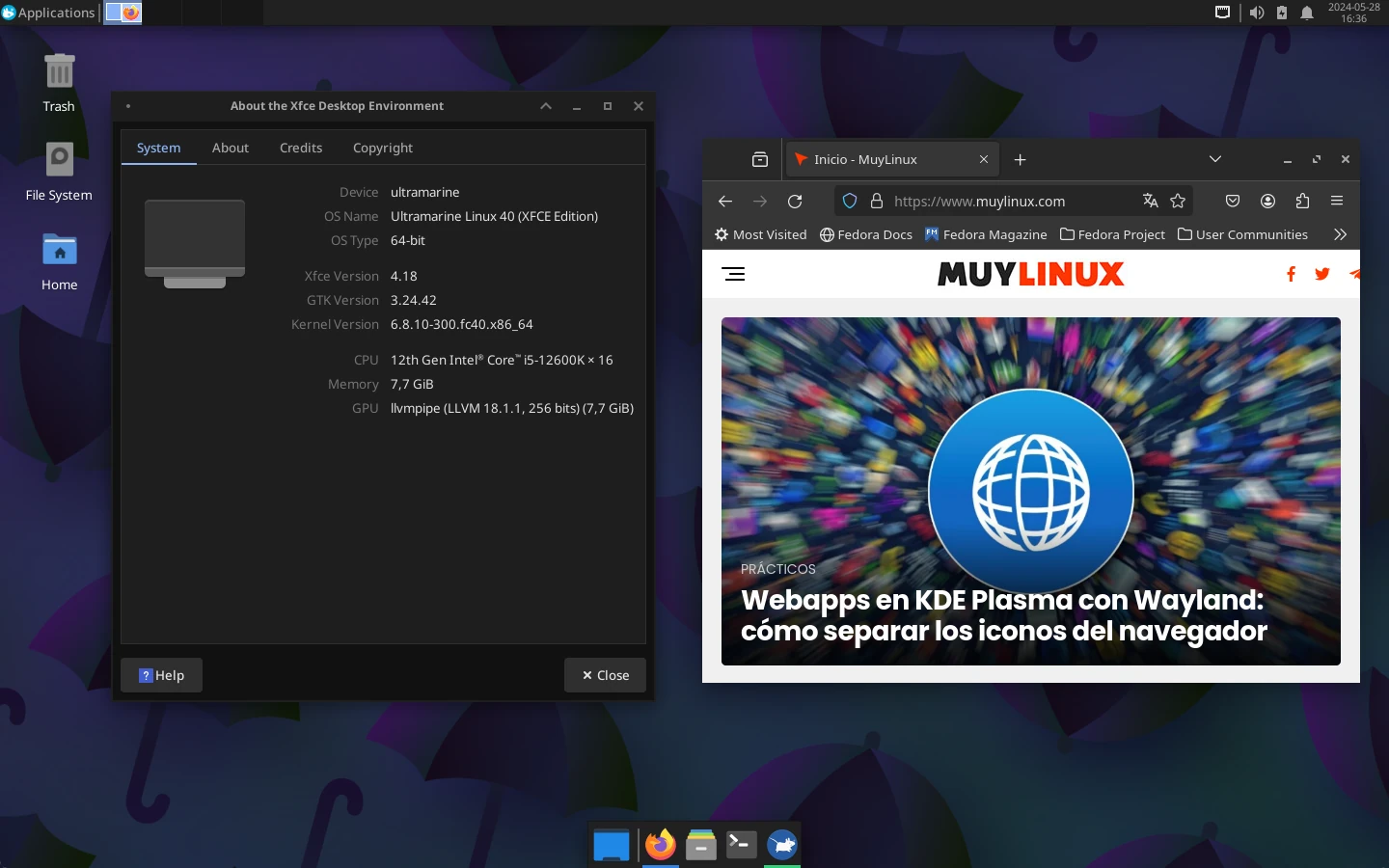The image size is (1389, 868).
Task: Click Show Desktop icon in dock
Action: [612, 845]
